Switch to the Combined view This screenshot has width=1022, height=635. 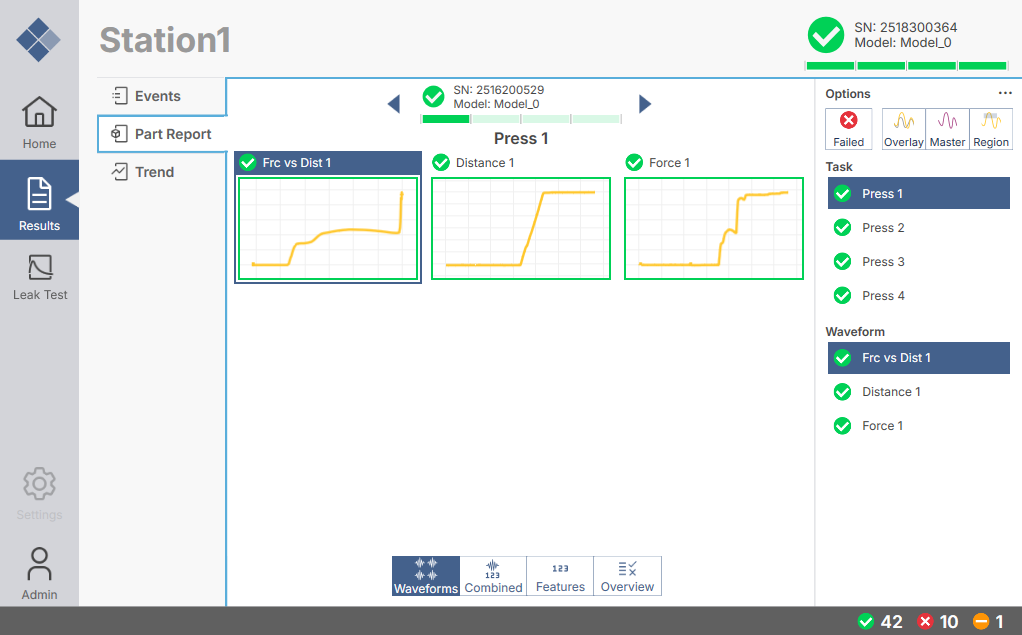pyautogui.click(x=493, y=576)
